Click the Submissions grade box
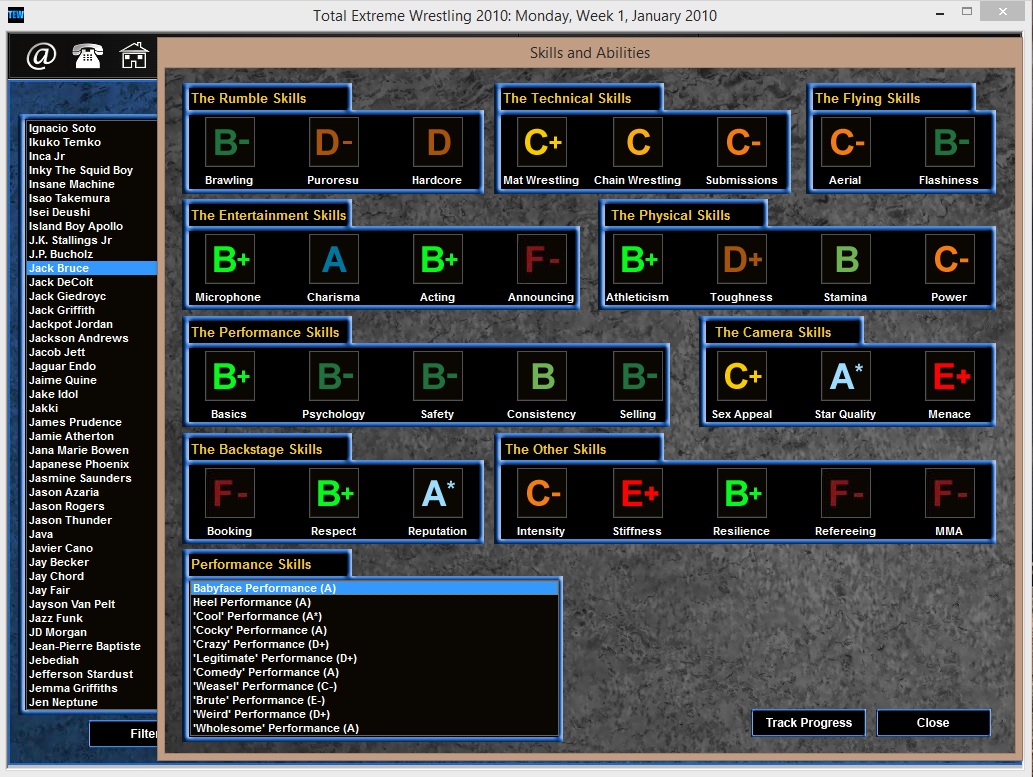The image size is (1033, 777). [x=741, y=142]
